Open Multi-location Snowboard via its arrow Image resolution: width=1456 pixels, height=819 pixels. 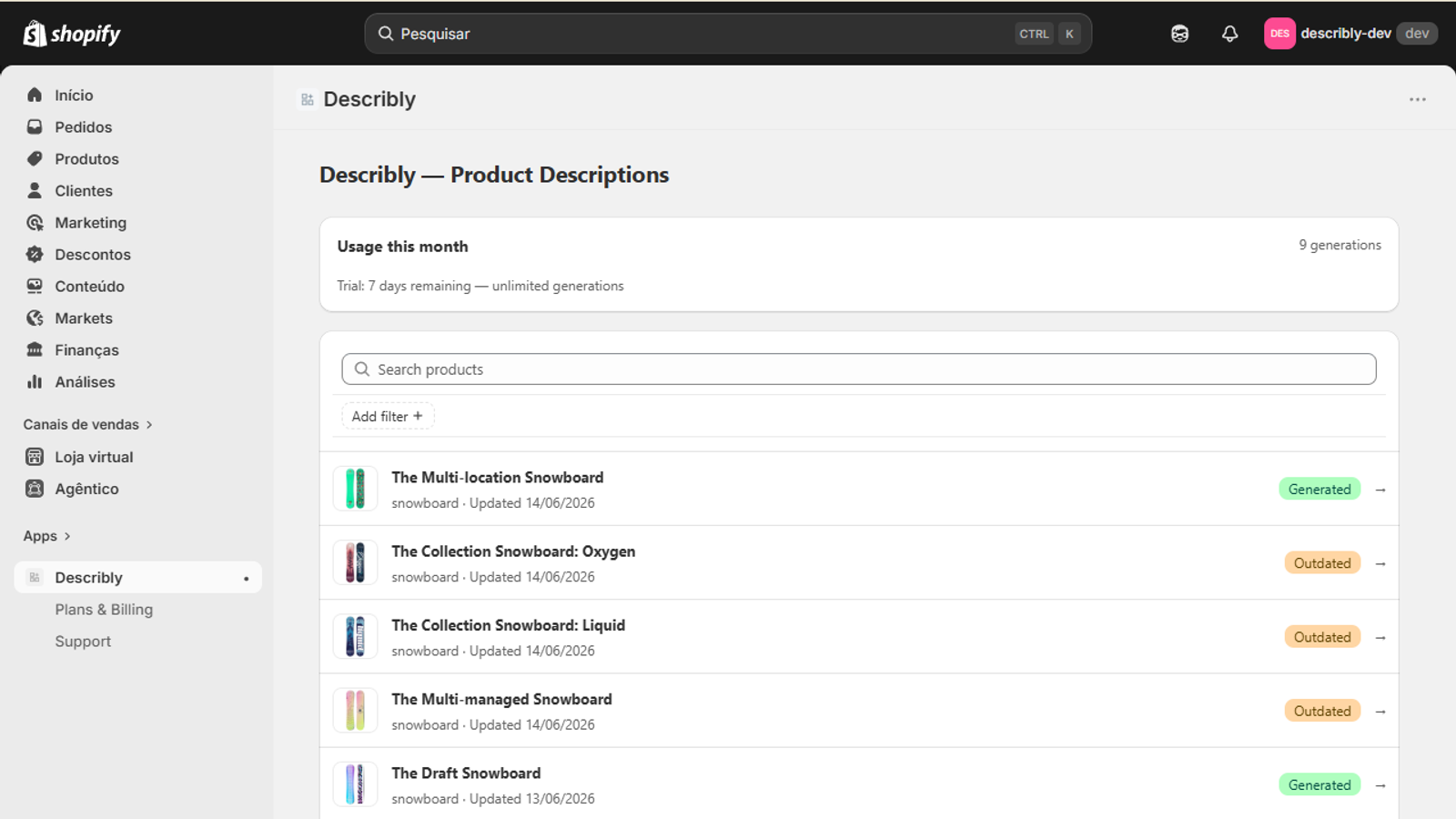click(1380, 490)
